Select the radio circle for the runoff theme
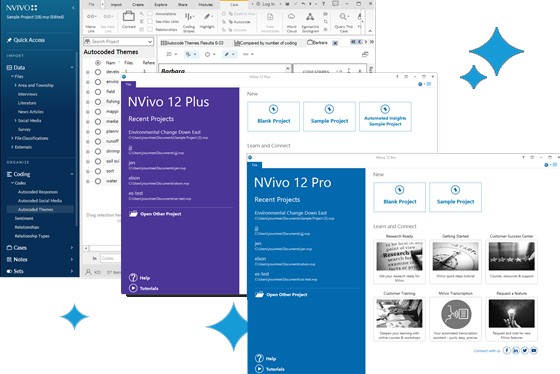 pos(98,141)
